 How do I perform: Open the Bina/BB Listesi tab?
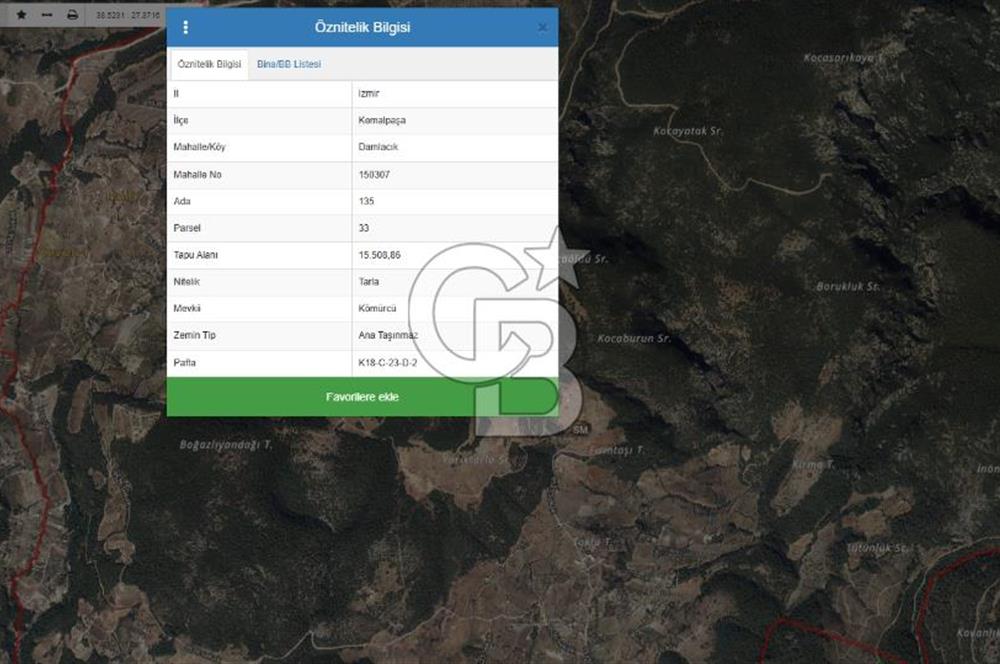(289, 64)
